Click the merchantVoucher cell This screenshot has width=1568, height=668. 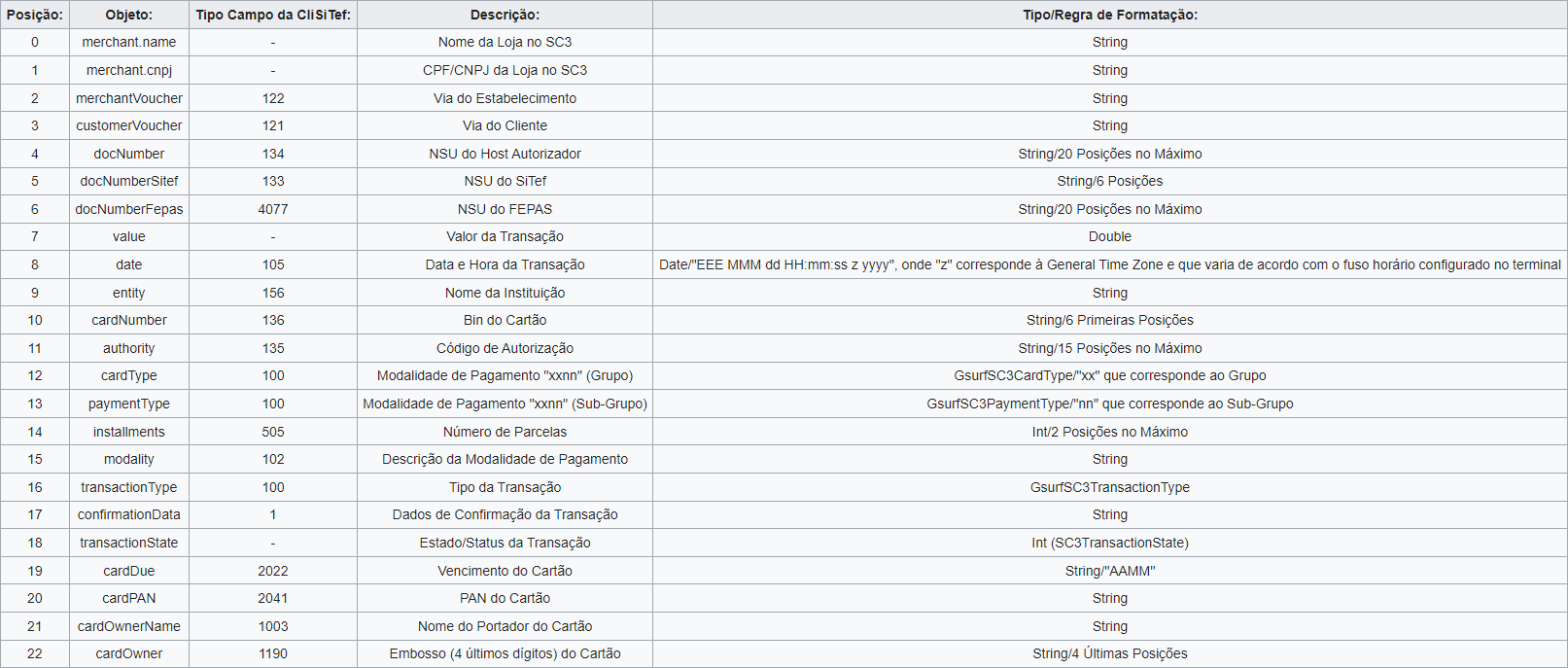click(x=129, y=98)
